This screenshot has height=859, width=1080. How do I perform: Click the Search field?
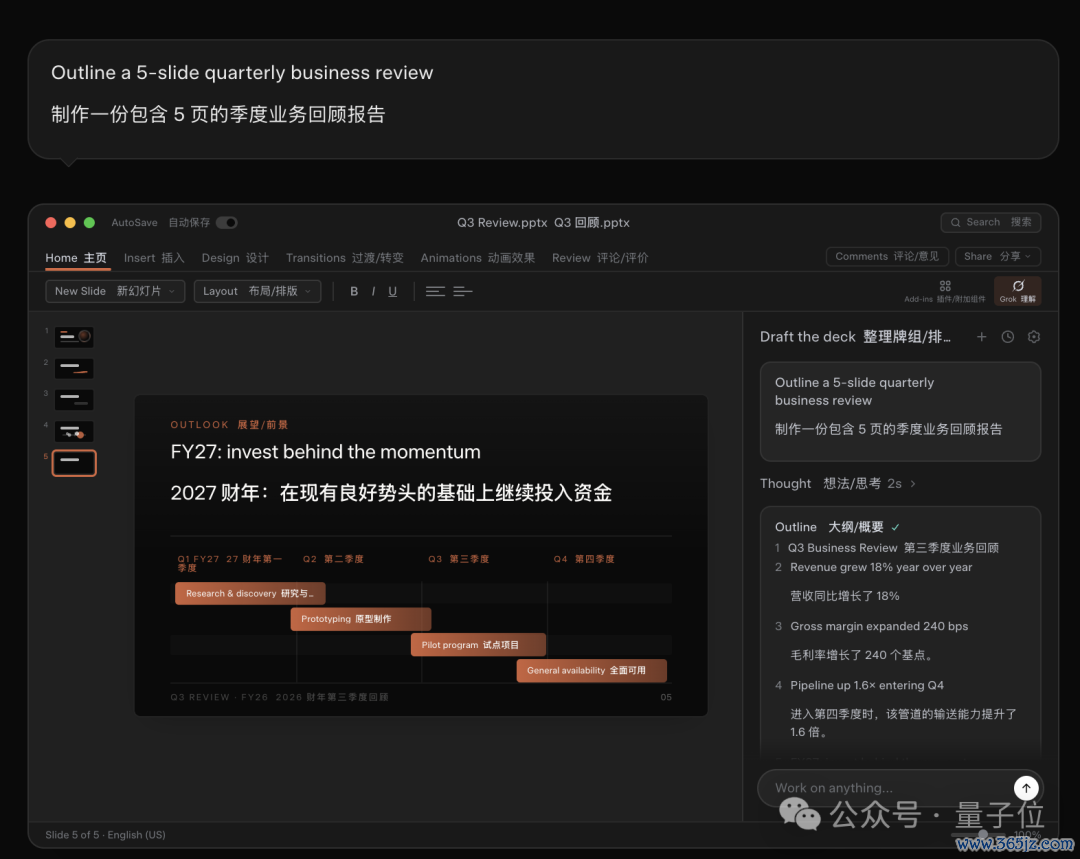(x=990, y=222)
